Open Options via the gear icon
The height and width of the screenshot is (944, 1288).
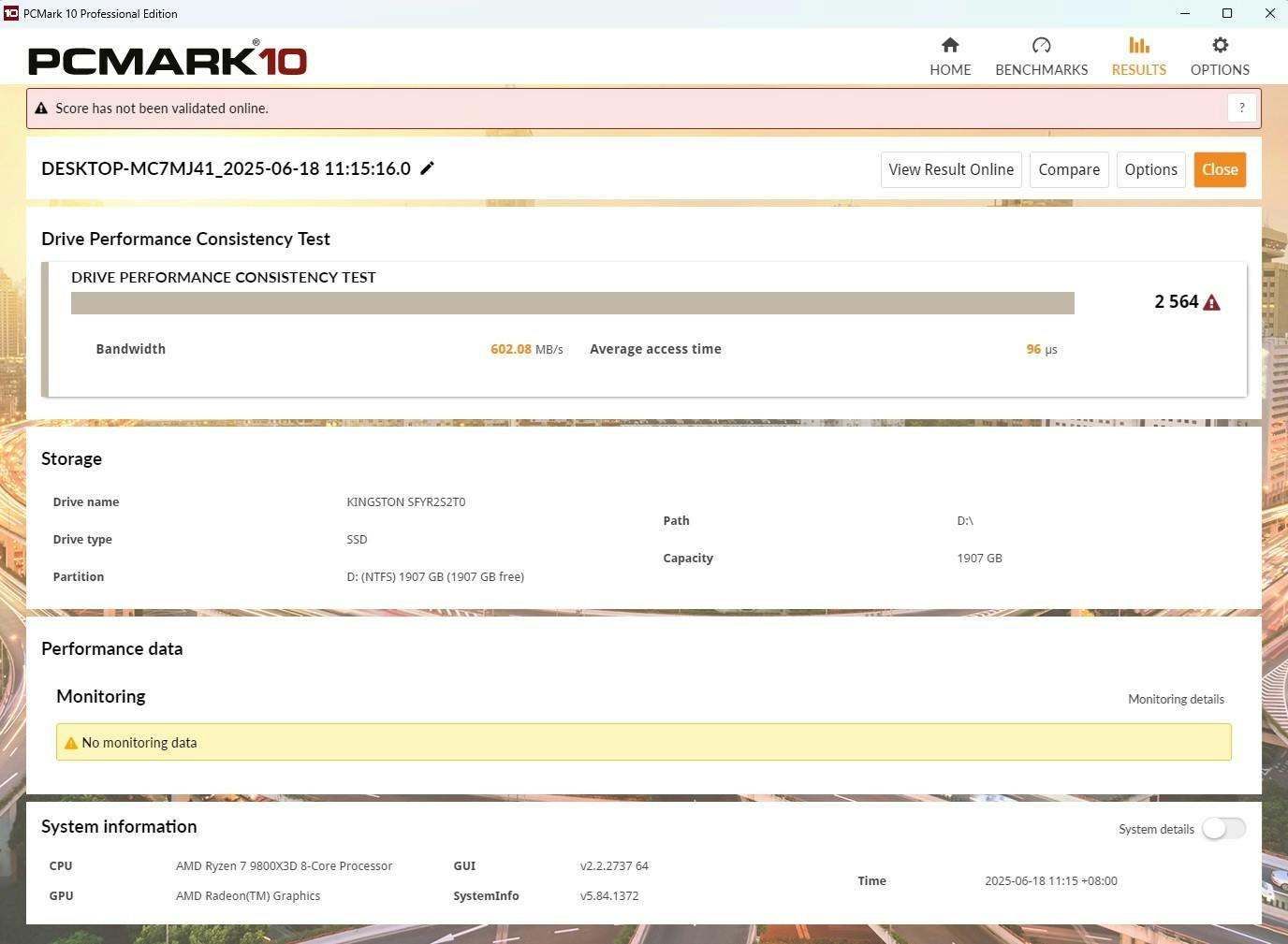[1220, 45]
